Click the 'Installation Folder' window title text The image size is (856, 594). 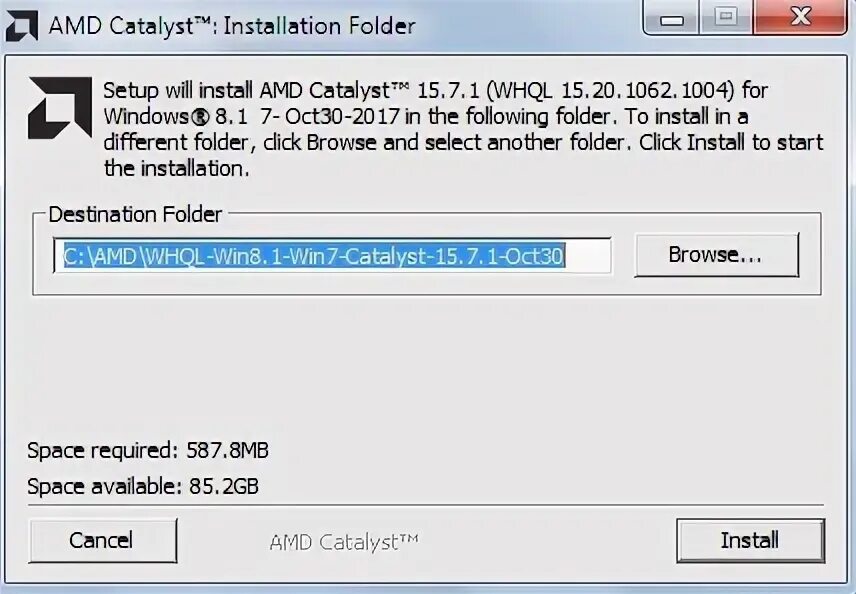click(319, 26)
